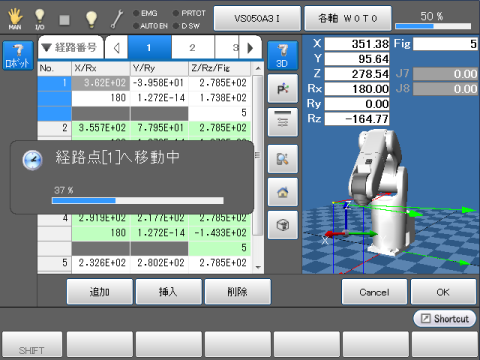Go to next route tab with right arrow
The height and width of the screenshot is (360, 480).
pyautogui.click(x=250, y=48)
